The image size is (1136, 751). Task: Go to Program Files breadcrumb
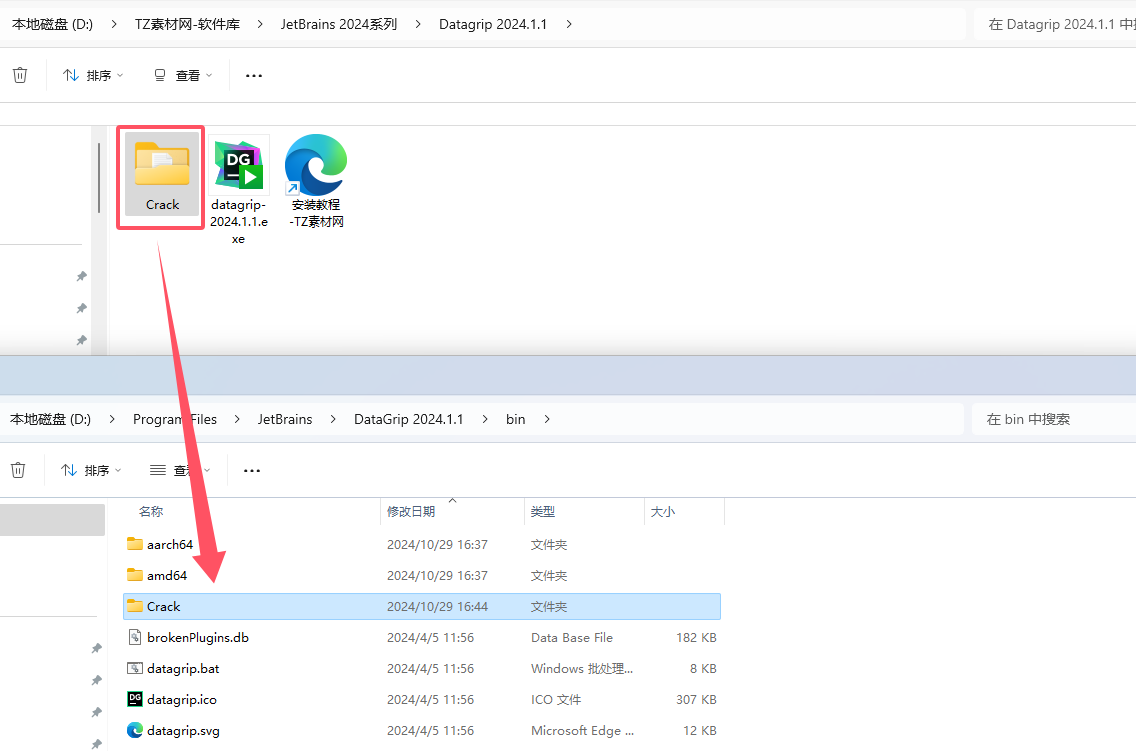tap(175, 419)
